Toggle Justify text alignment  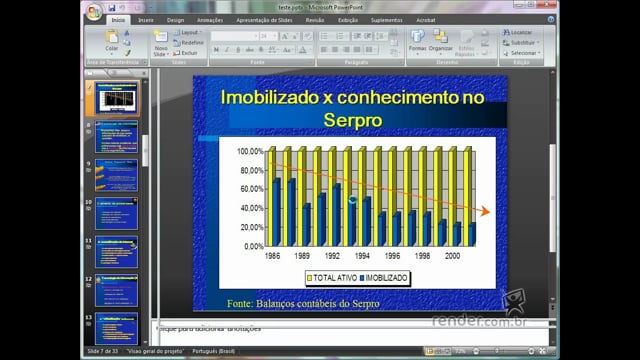pos(357,50)
